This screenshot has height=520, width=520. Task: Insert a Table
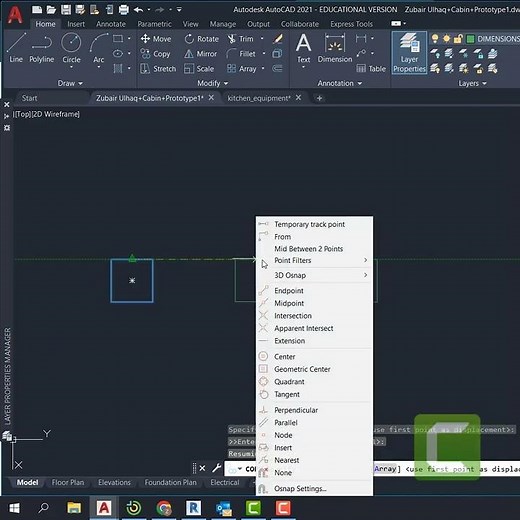click(x=371, y=69)
